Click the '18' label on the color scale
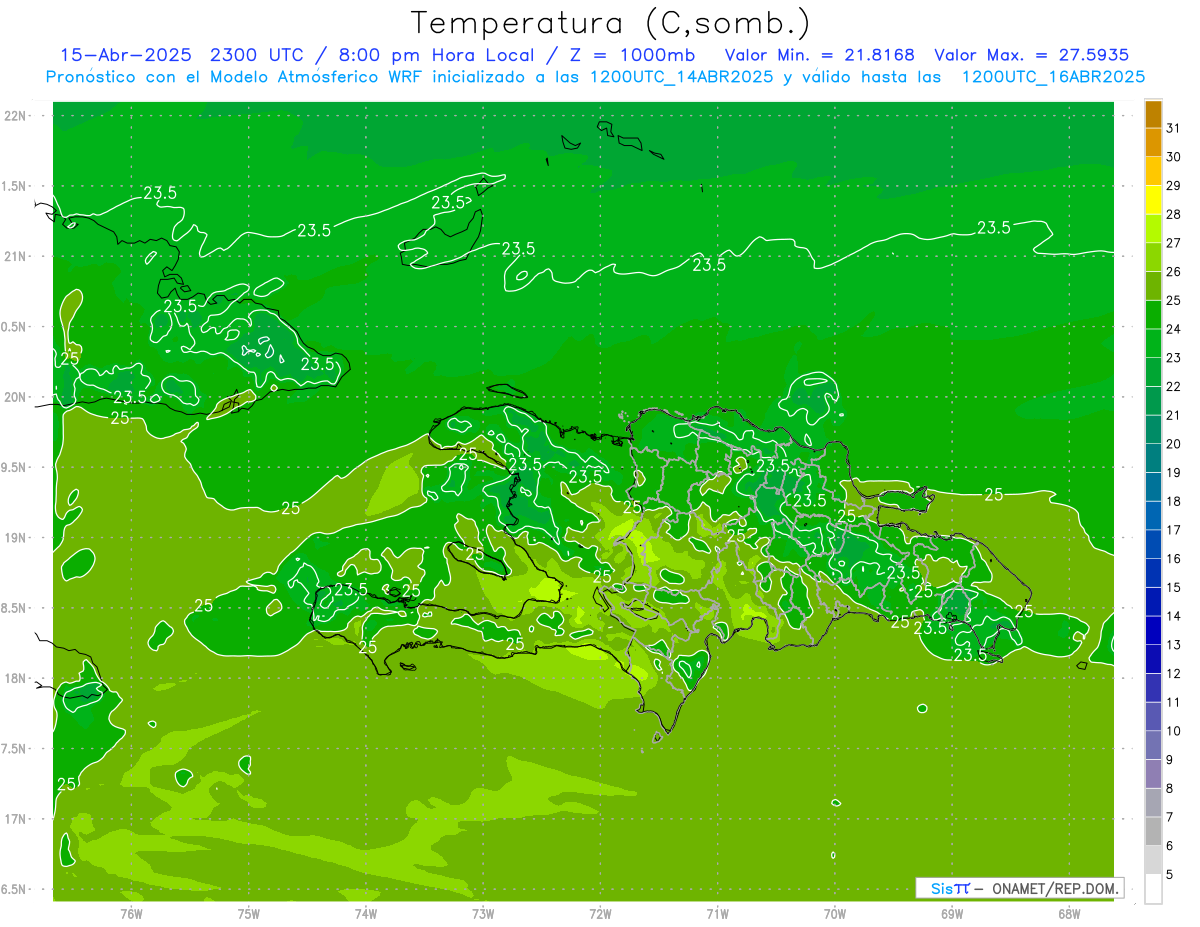This screenshot has height=927, width=1200. click(1173, 501)
